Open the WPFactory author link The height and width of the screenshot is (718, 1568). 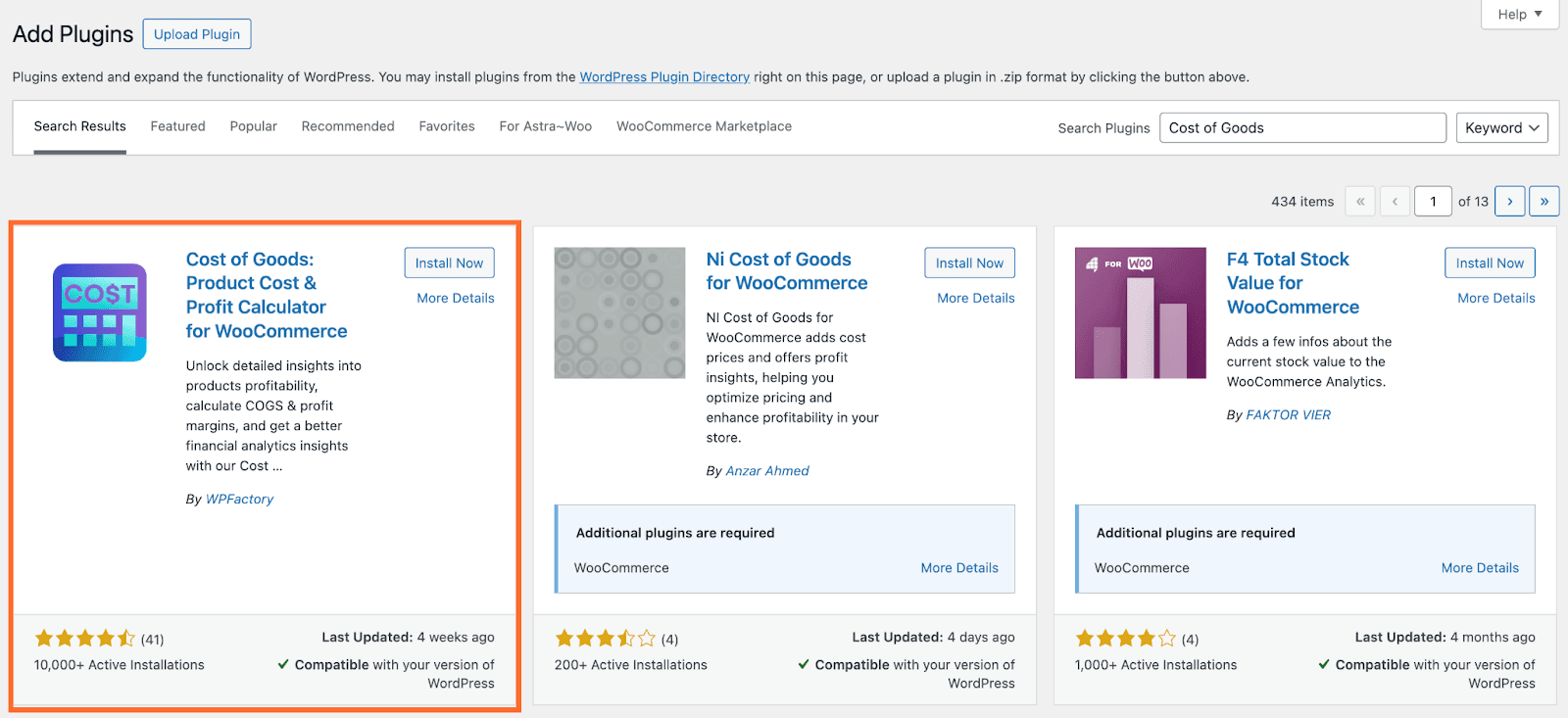239,499
